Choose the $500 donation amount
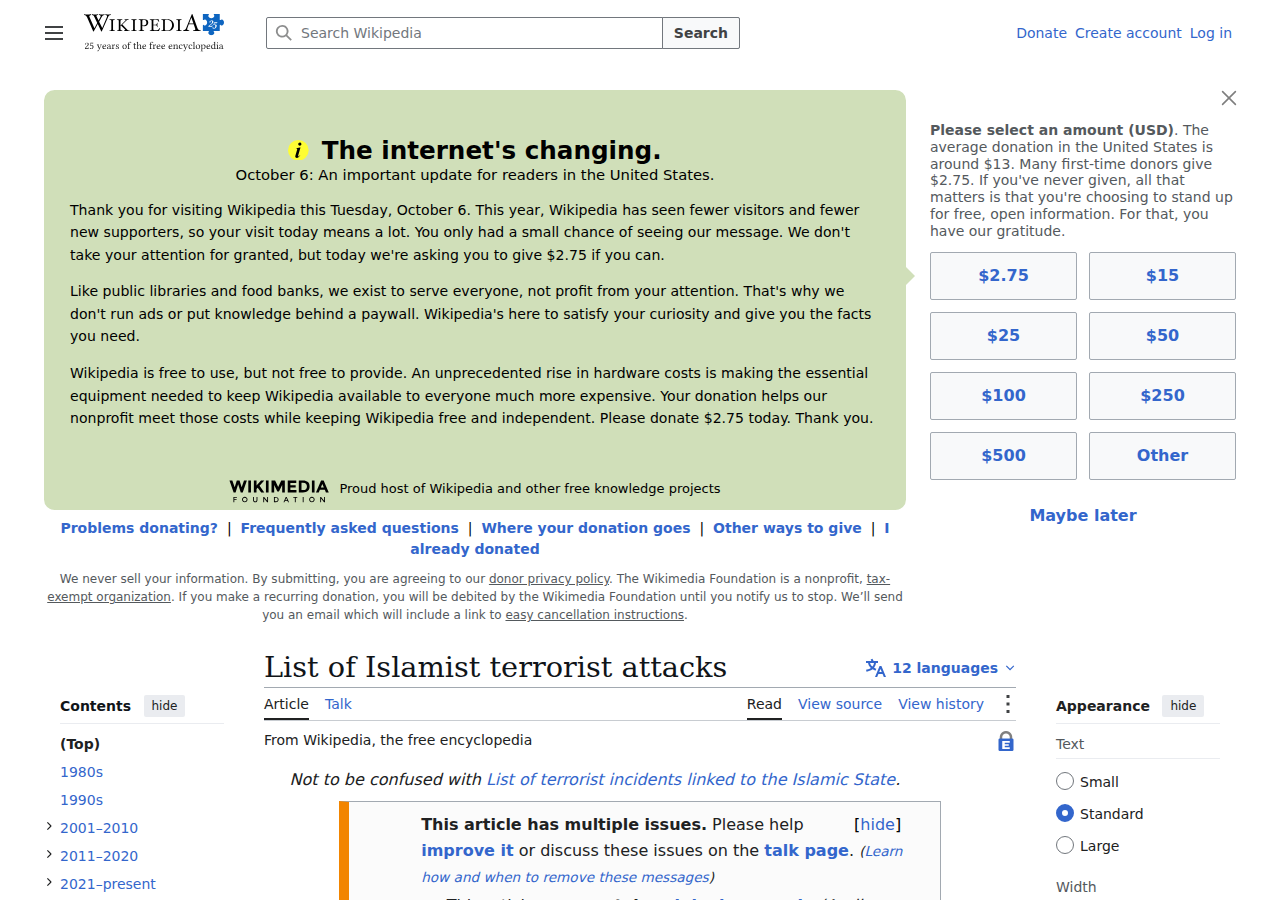The height and width of the screenshot is (900, 1280). coord(1003,456)
